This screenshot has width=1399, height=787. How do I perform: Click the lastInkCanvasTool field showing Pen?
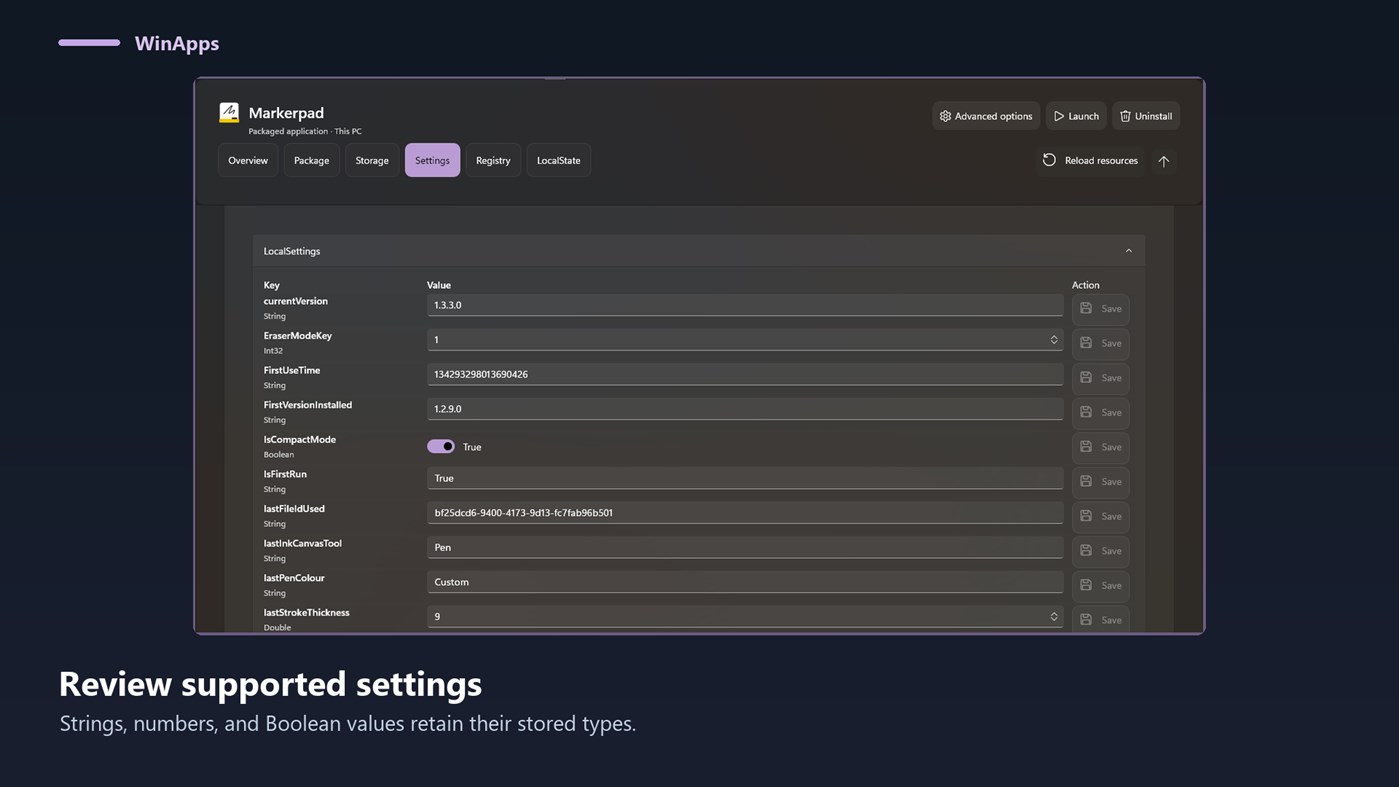[745, 547]
